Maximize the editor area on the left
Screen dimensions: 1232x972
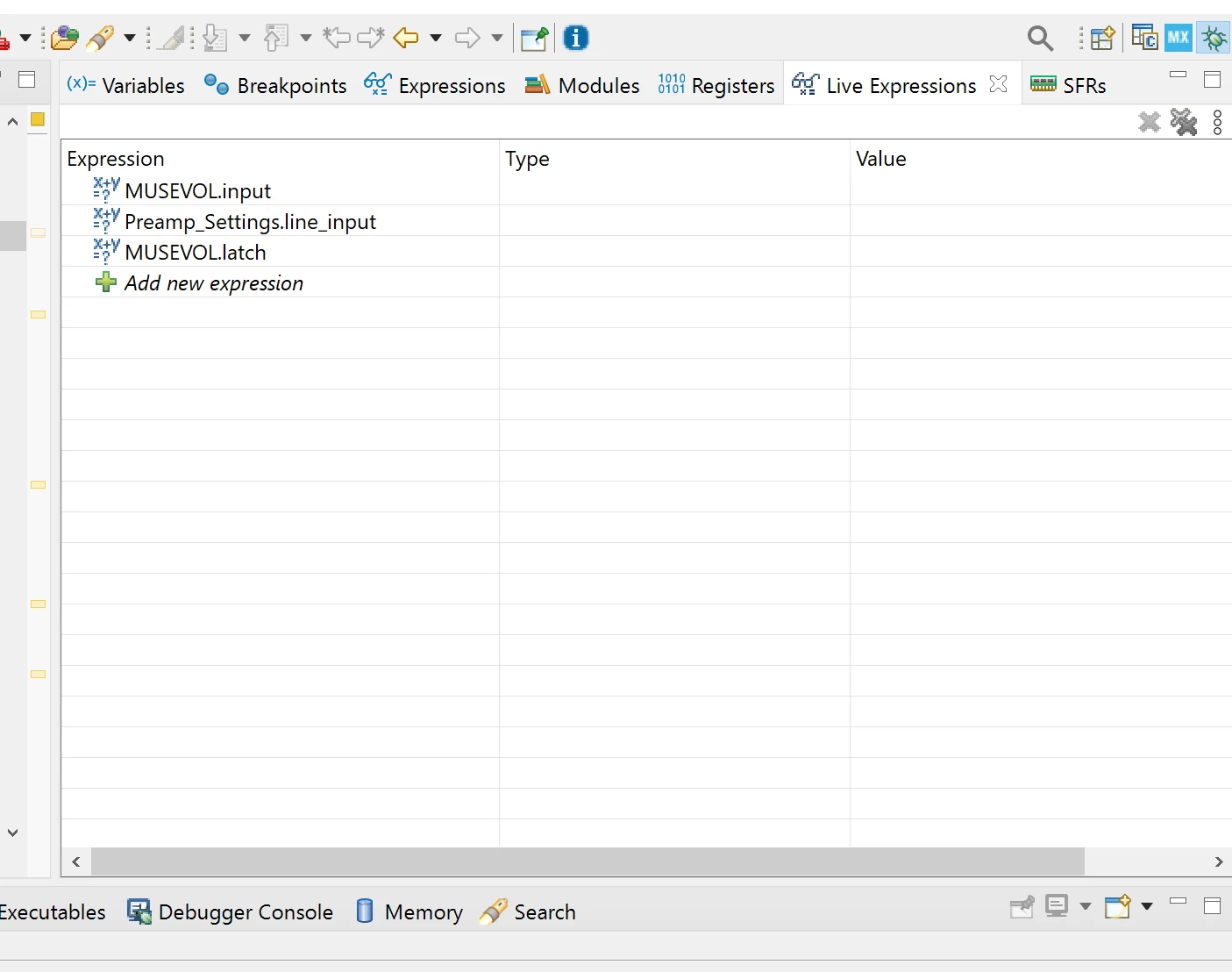tap(27, 80)
